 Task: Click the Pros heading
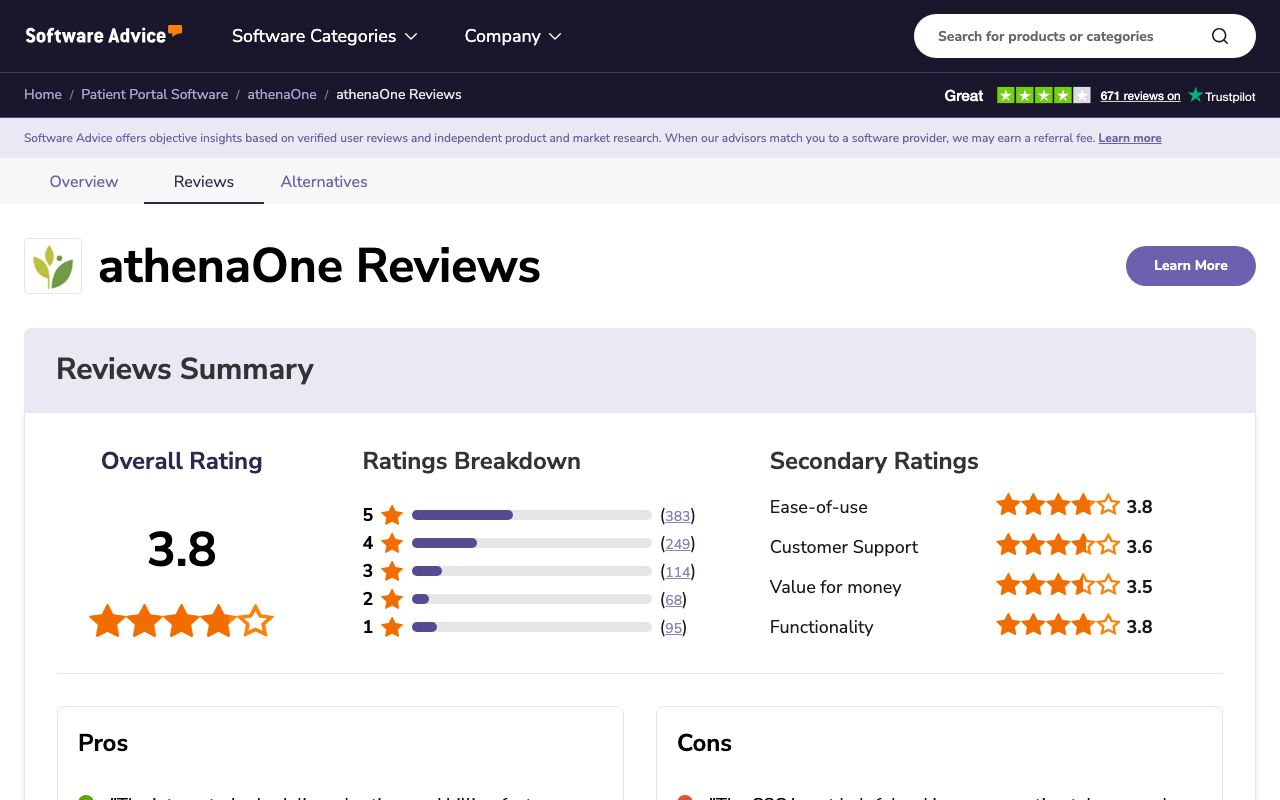(x=103, y=743)
